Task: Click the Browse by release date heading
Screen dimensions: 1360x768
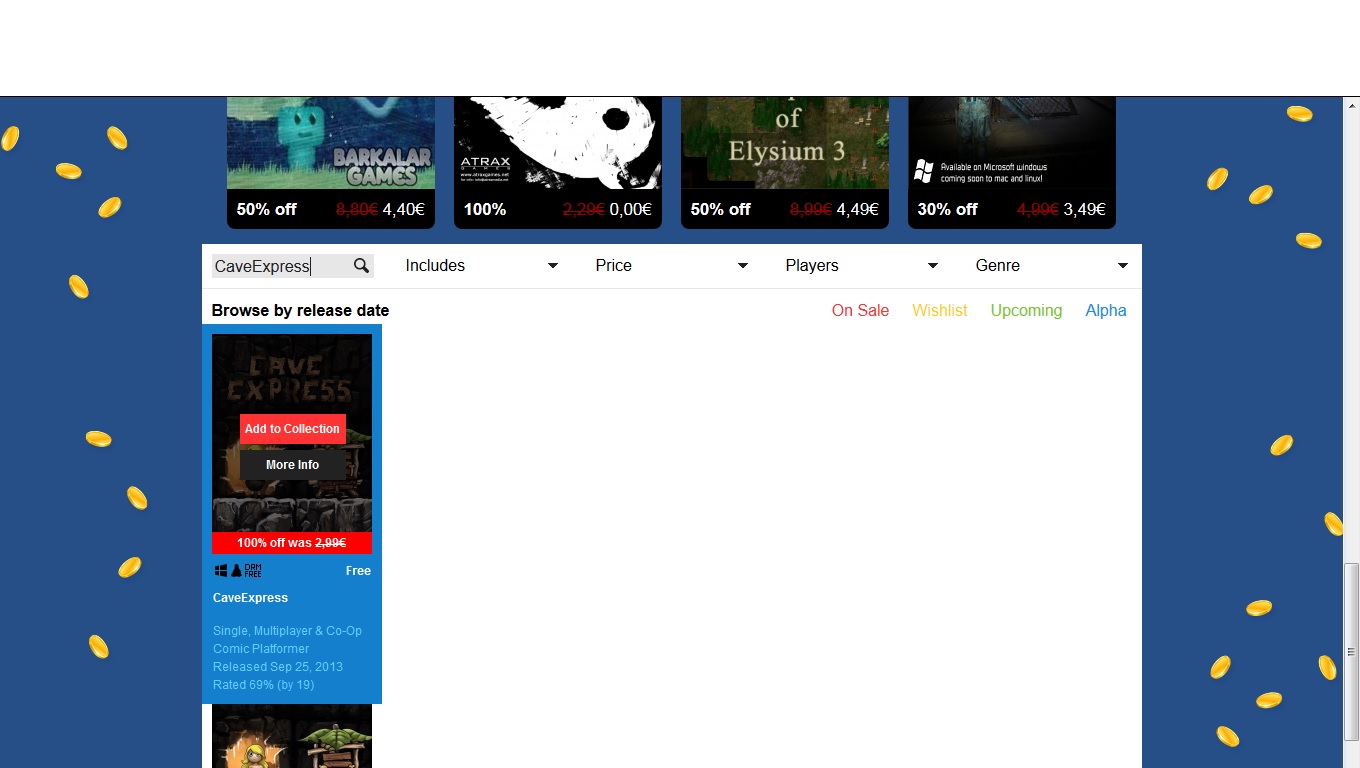Action: tap(300, 310)
